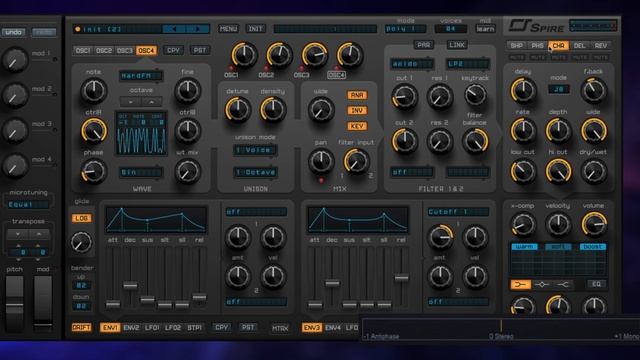640x360 pixels.
Task: Click the rel slider in ENV3 panel
Action: tap(401, 278)
